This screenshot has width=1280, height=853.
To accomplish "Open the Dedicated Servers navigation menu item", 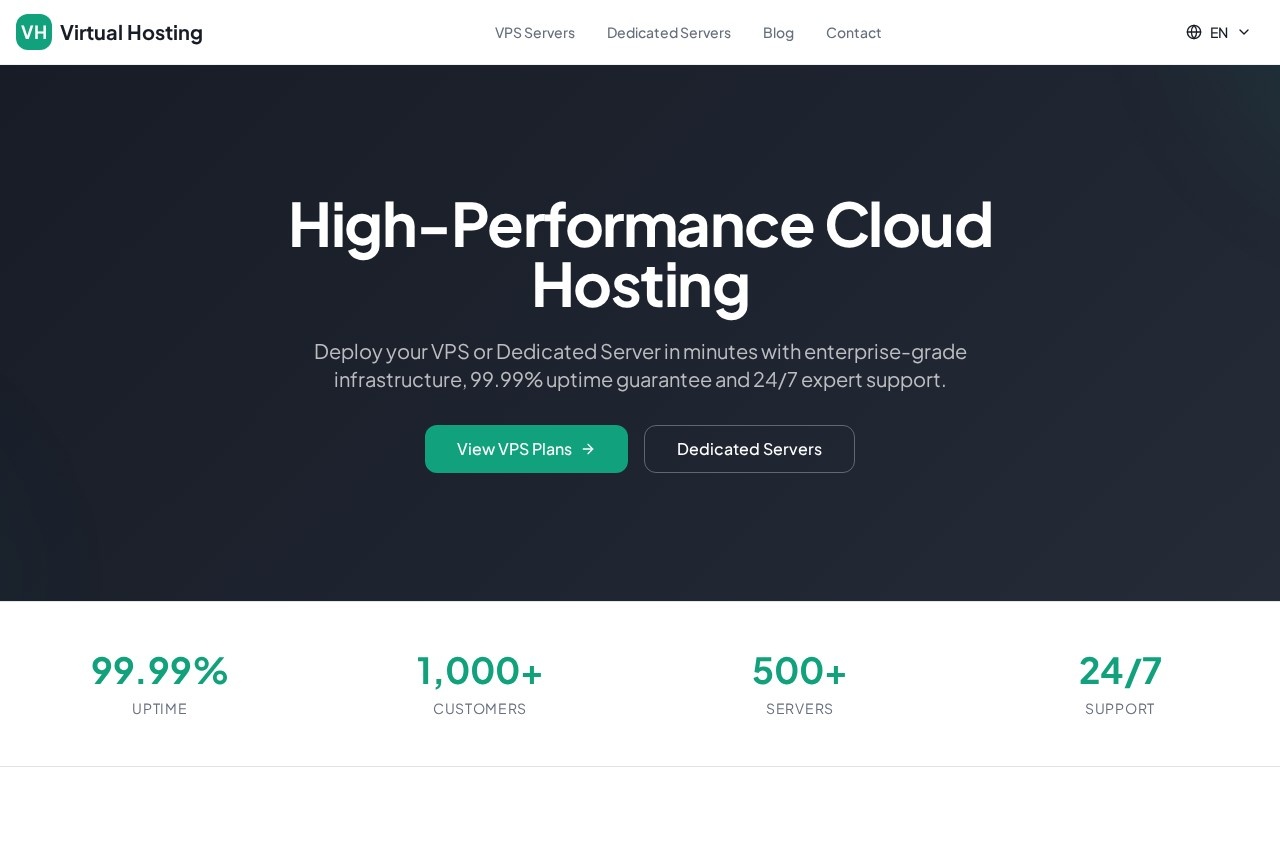I will [668, 32].
